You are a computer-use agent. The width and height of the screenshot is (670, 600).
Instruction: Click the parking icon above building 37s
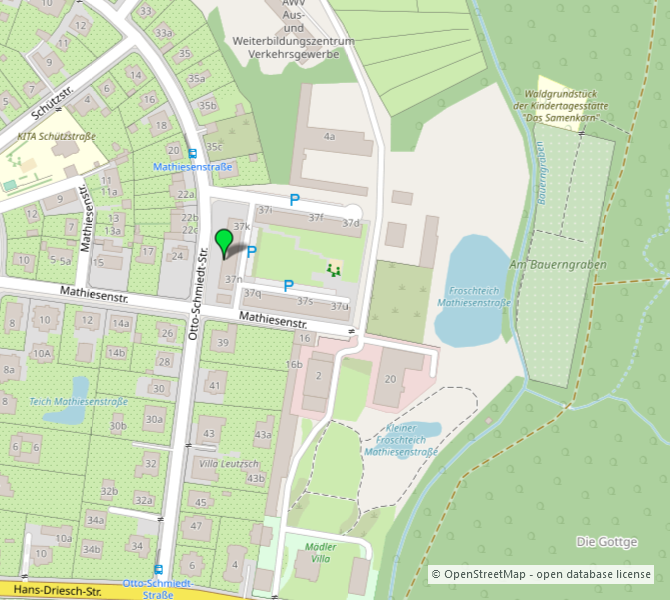[x=288, y=286]
